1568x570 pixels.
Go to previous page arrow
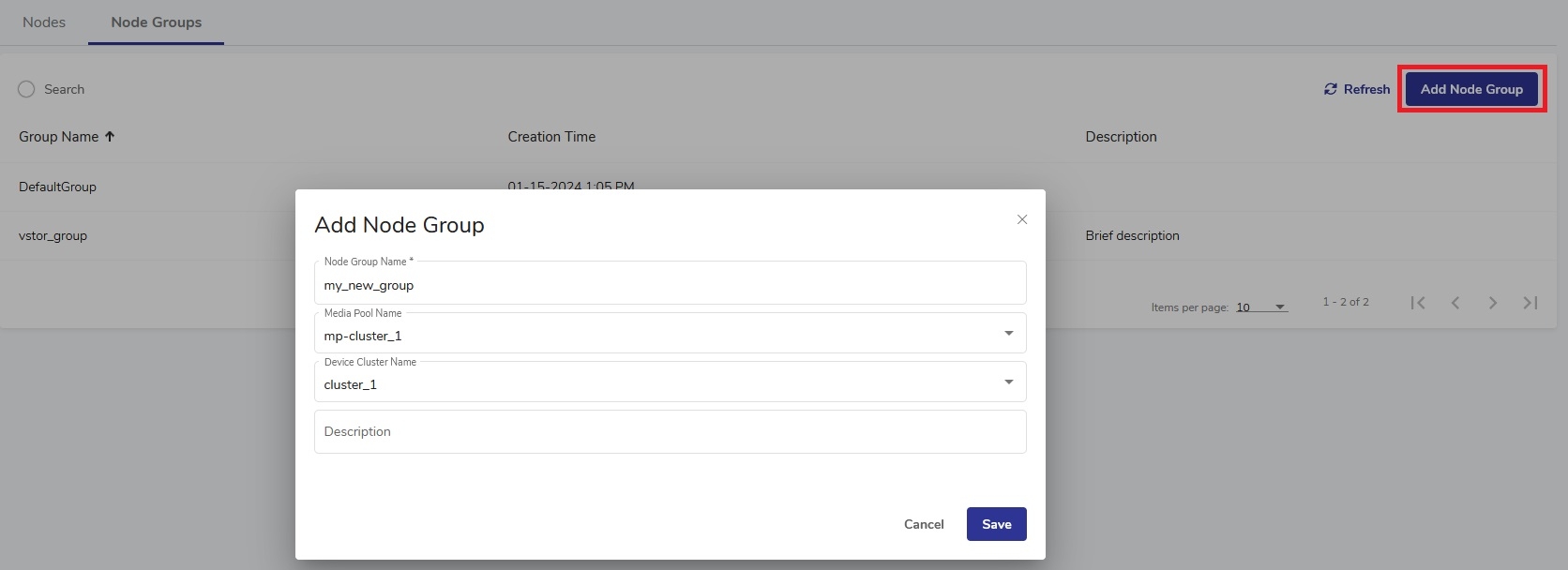(x=1455, y=303)
